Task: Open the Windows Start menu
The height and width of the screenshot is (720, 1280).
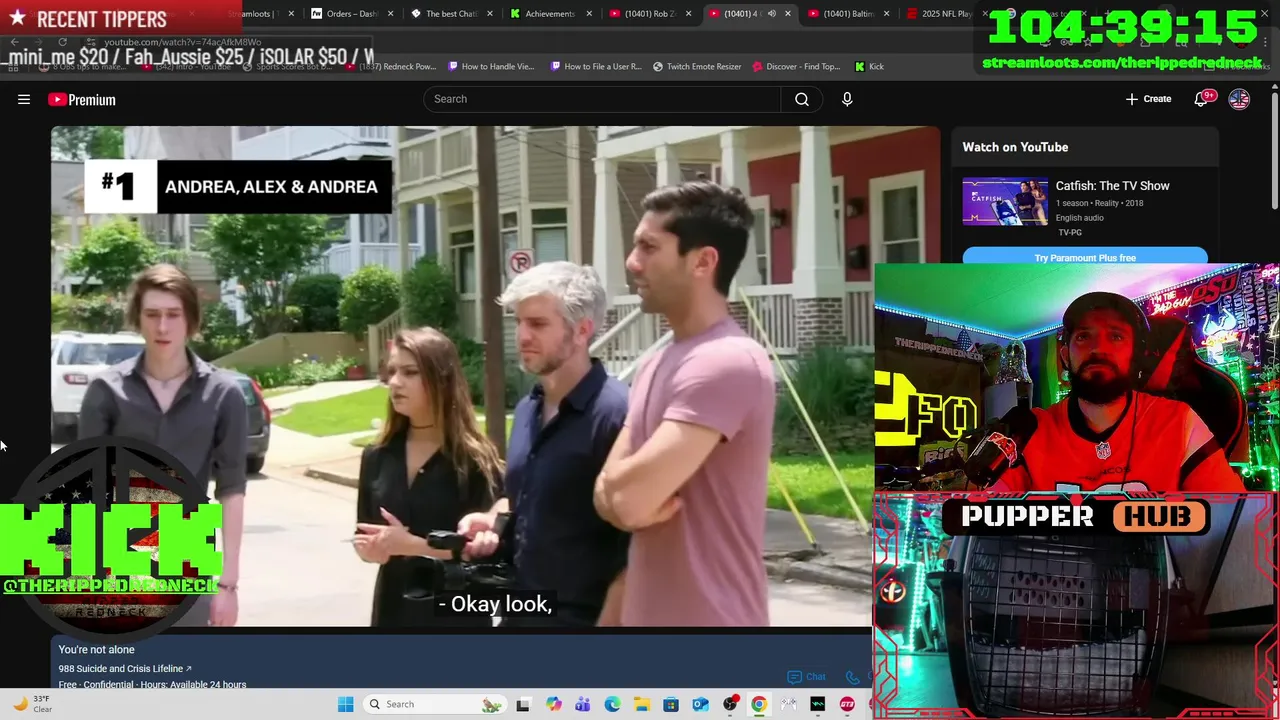Action: click(345, 704)
